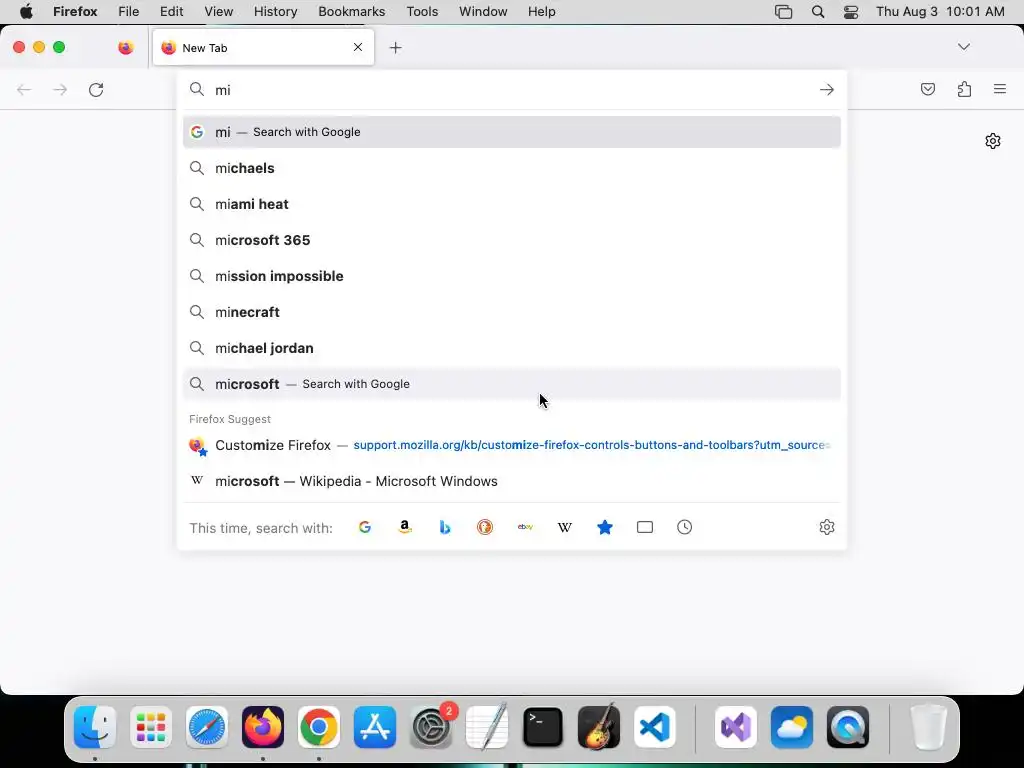The image size is (1024, 768).
Task: Search this time with Wikipedia icon
Action: [565, 527]
